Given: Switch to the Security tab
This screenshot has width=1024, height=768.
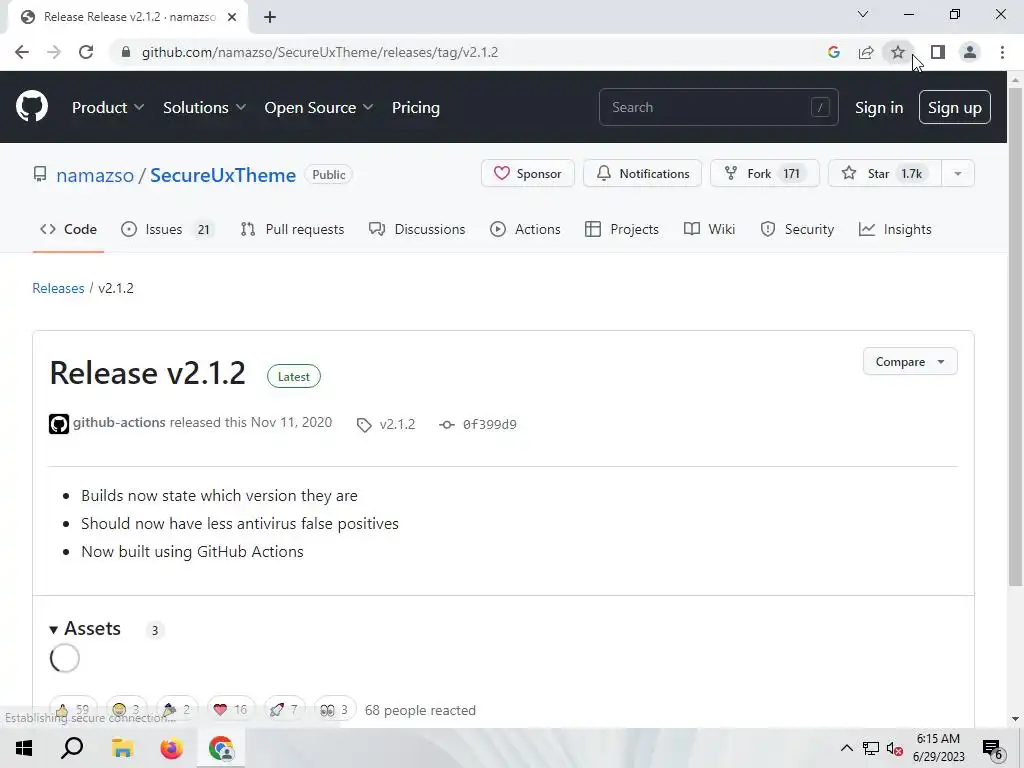Looking at the screenshot, I should (797, 229).
